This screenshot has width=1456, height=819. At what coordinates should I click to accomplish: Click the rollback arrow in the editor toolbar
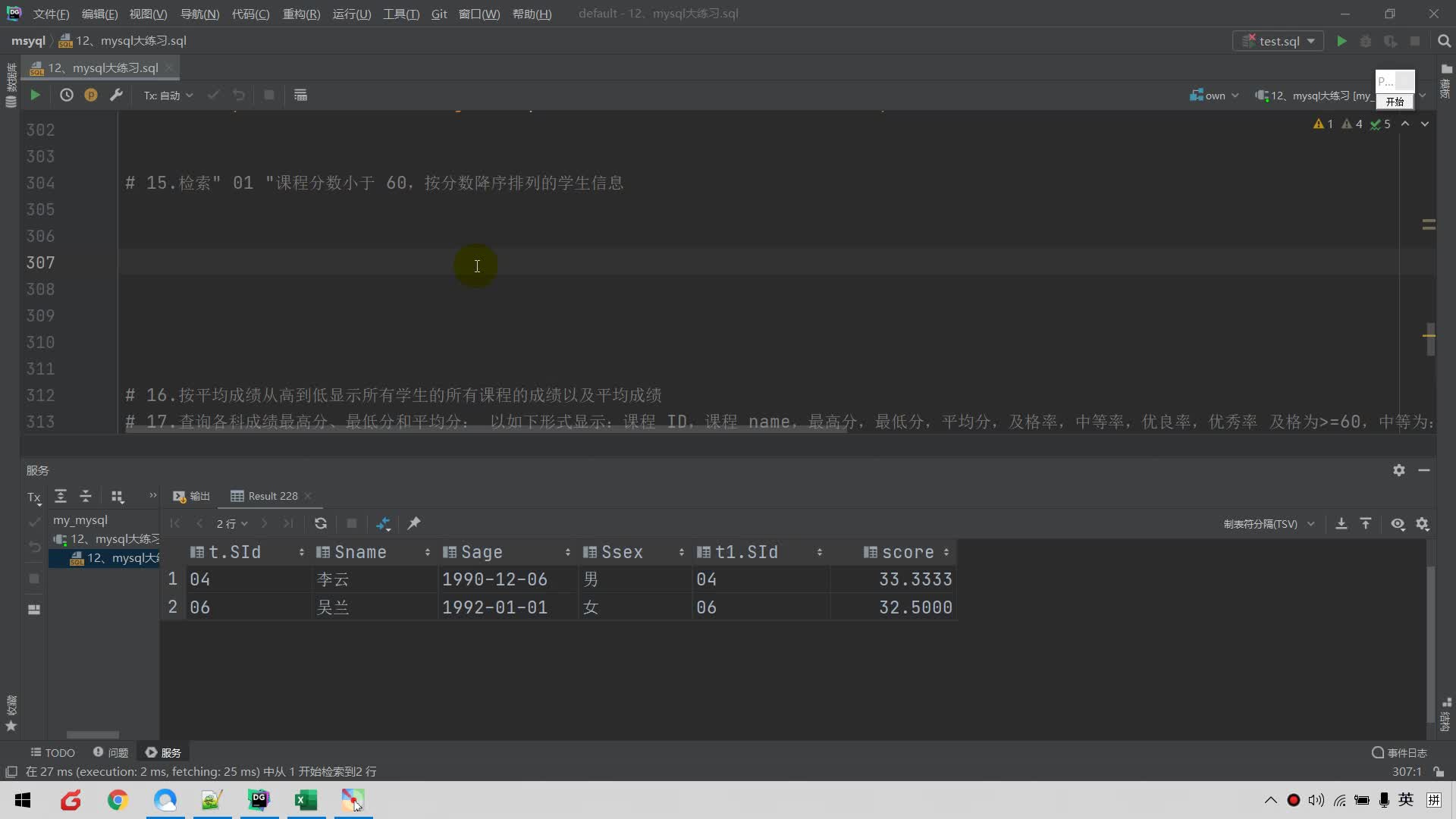click(239, 95)
